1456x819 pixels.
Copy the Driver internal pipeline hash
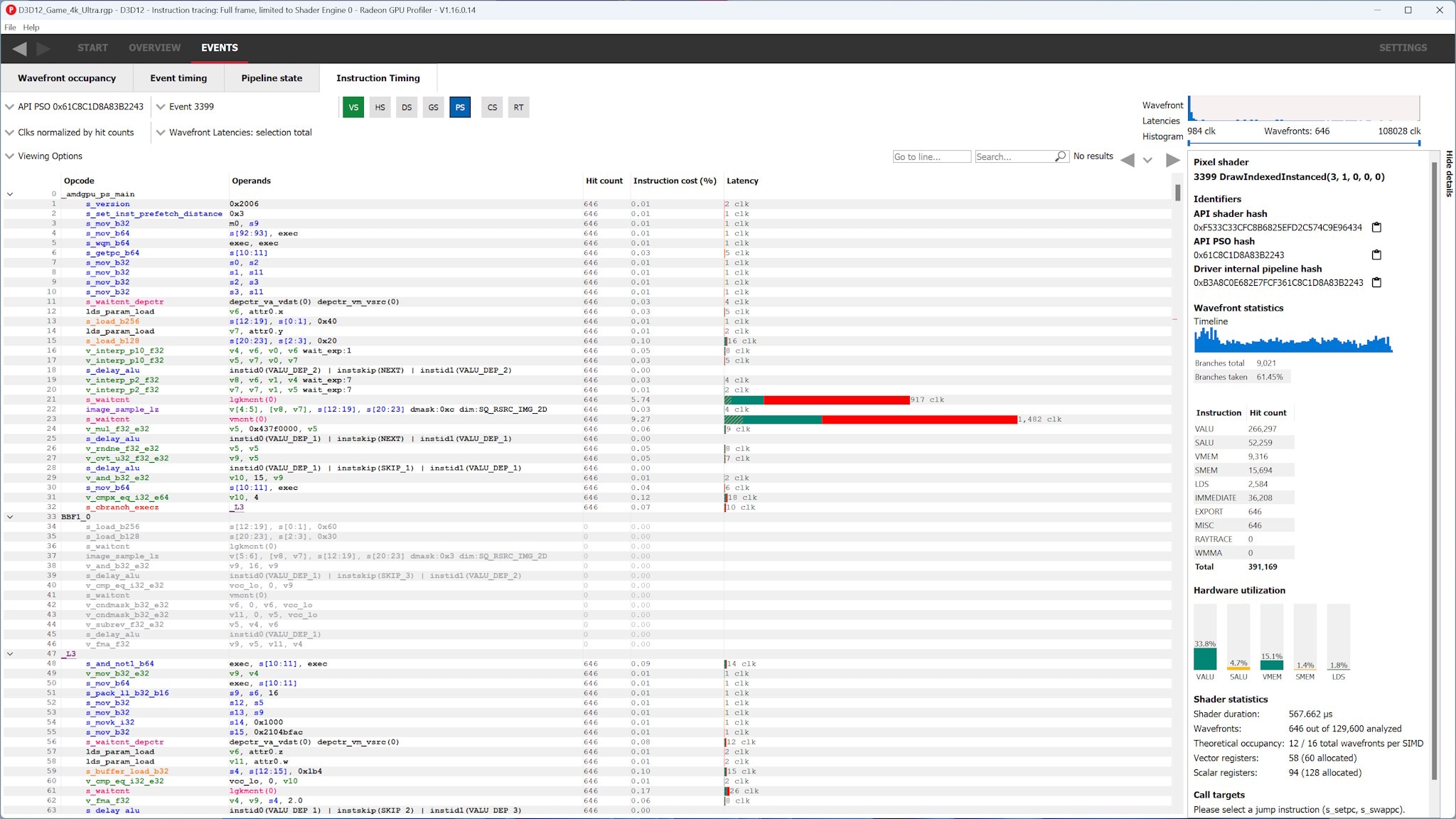pyautogui.click(x=1377, y=282)
